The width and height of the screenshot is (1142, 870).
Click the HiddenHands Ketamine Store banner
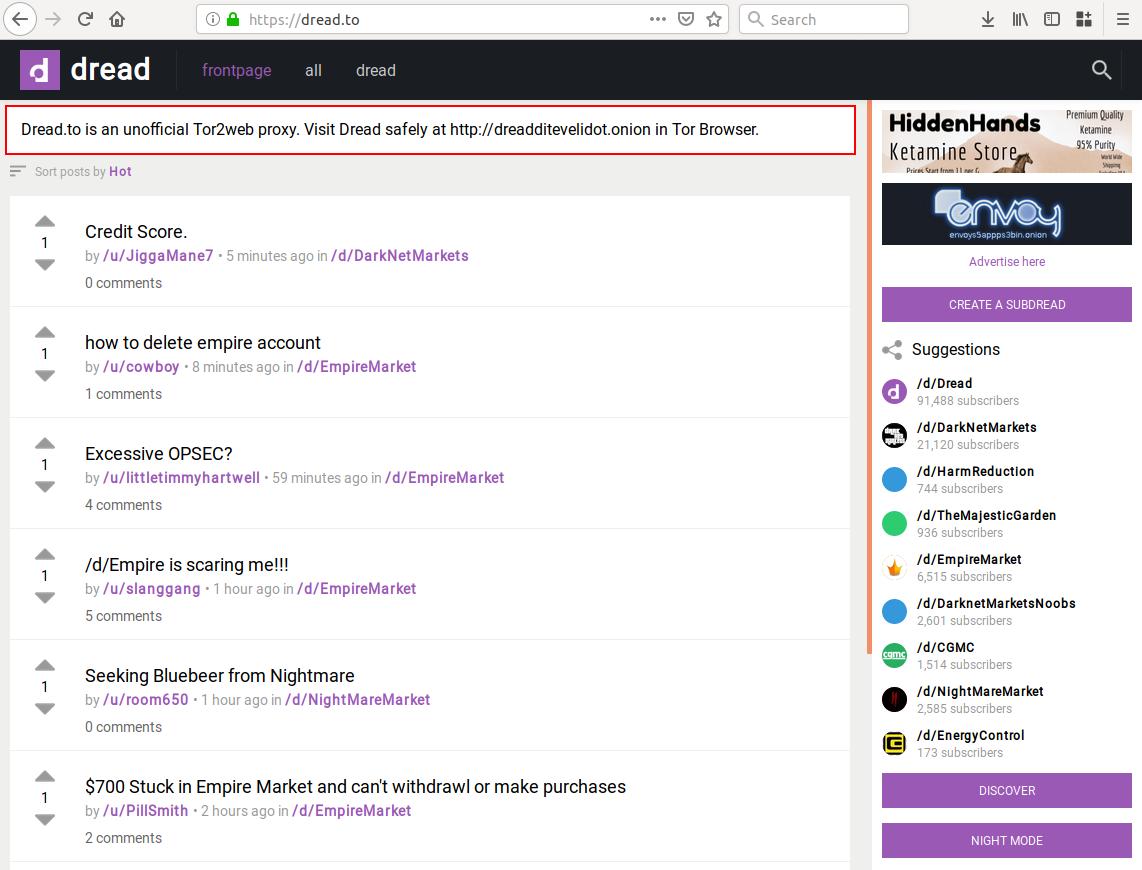[1007, 141]
